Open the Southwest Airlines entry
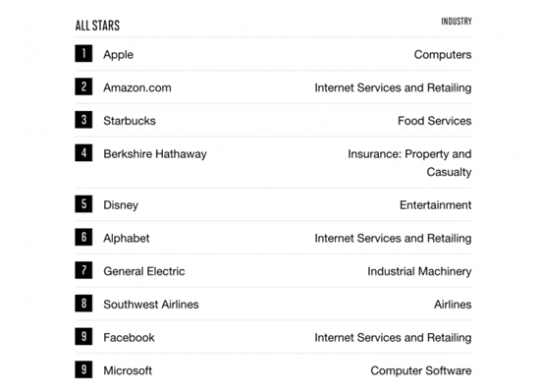Screen dimensions: 540x391 [x=151, y=304]
